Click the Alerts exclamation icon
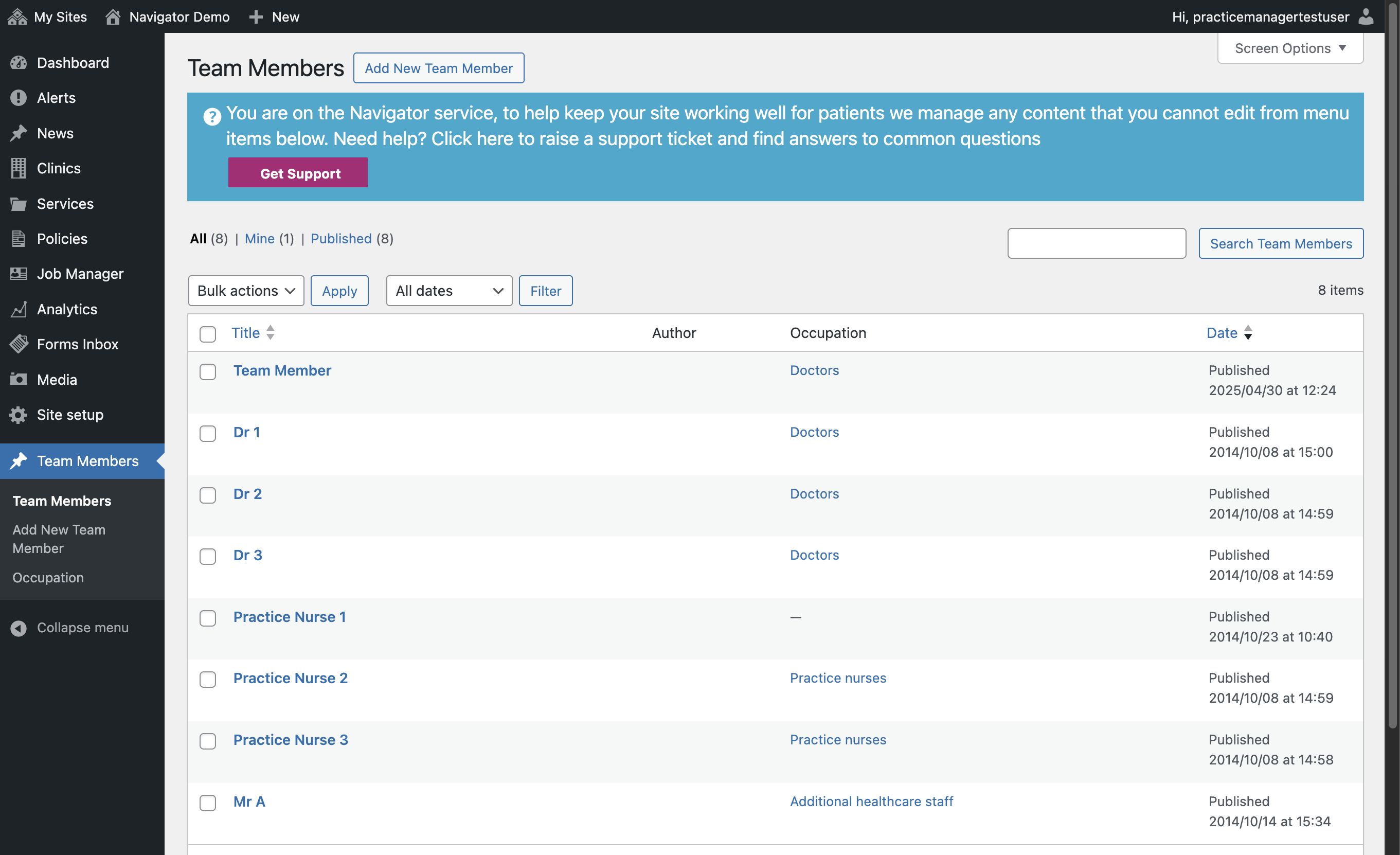1400x855 pixels. (x=19, y=98)
